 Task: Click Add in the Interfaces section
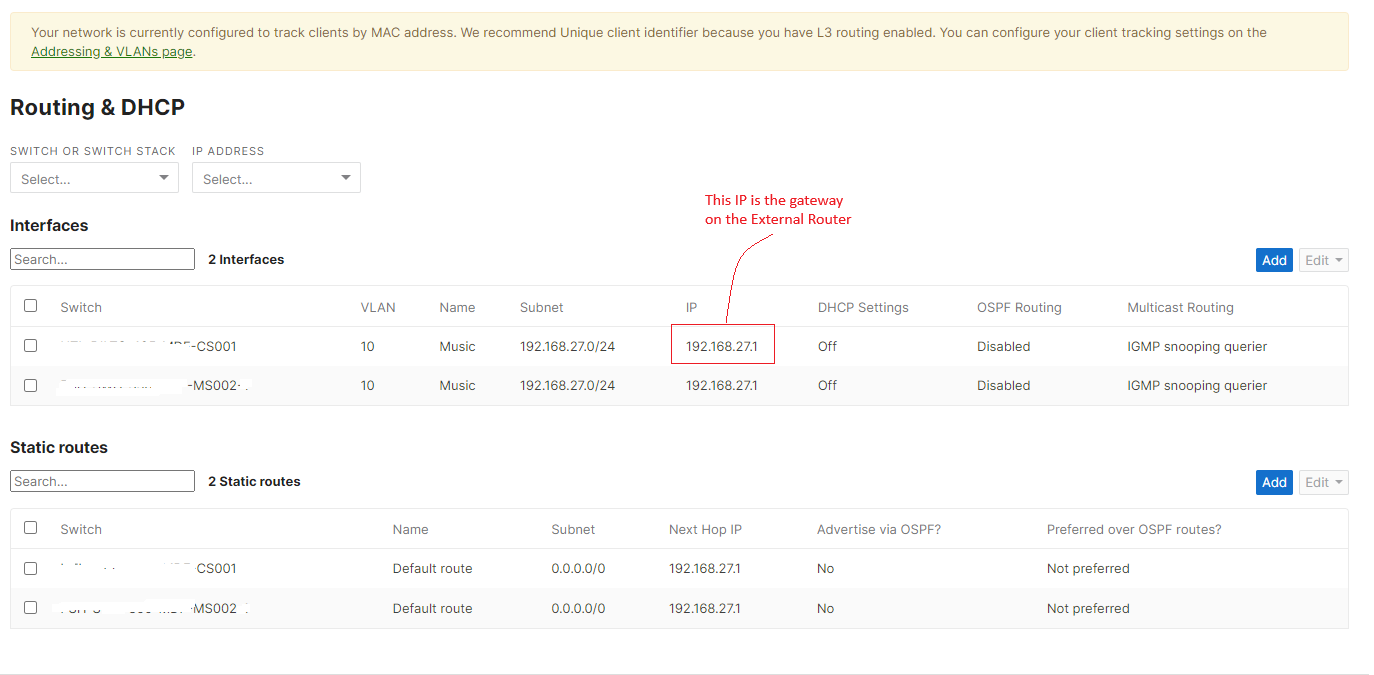pyautogui.click(x=1274, y=259)
